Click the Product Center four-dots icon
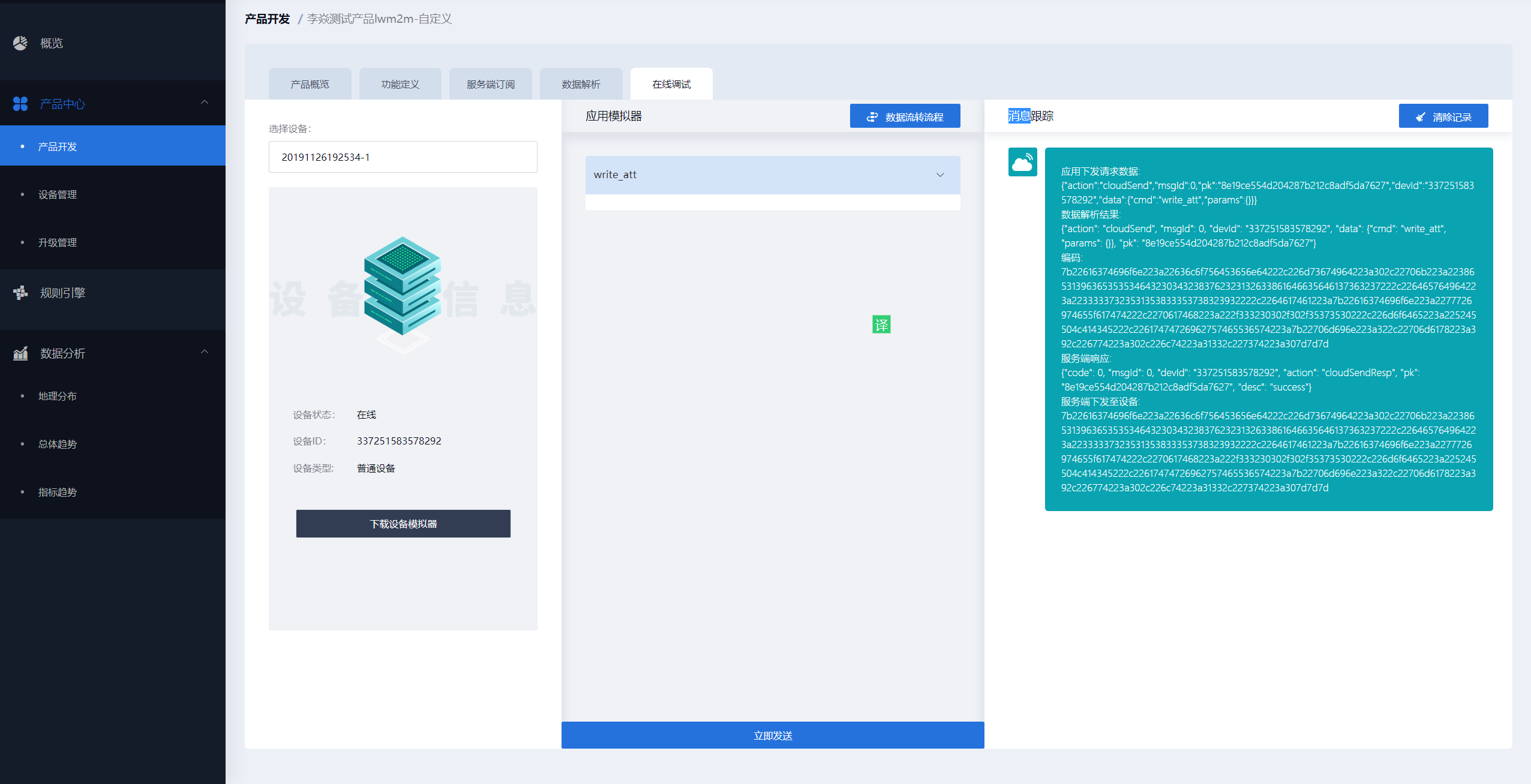This screenshot has width=1531, height=784. (20, 104)
